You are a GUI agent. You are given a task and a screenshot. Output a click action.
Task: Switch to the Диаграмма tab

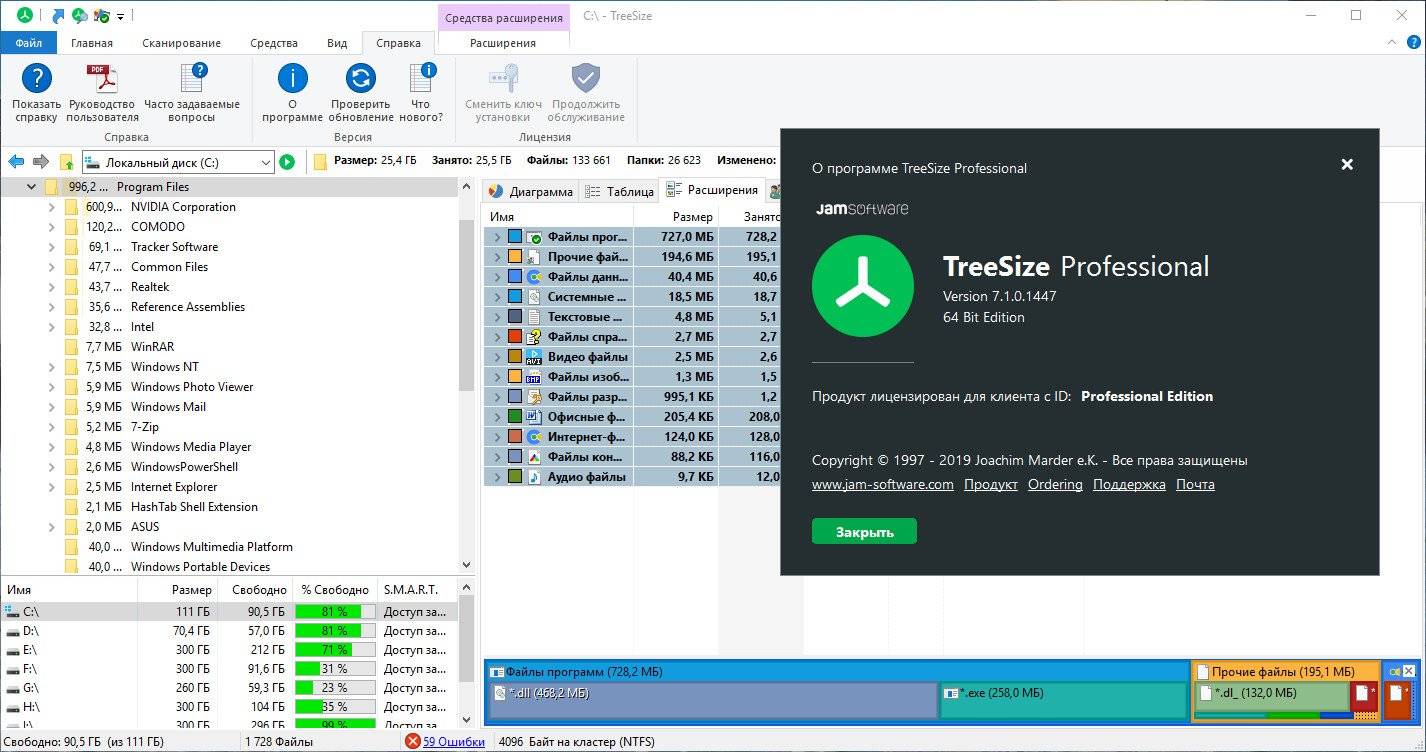click(x=531, y=192)
